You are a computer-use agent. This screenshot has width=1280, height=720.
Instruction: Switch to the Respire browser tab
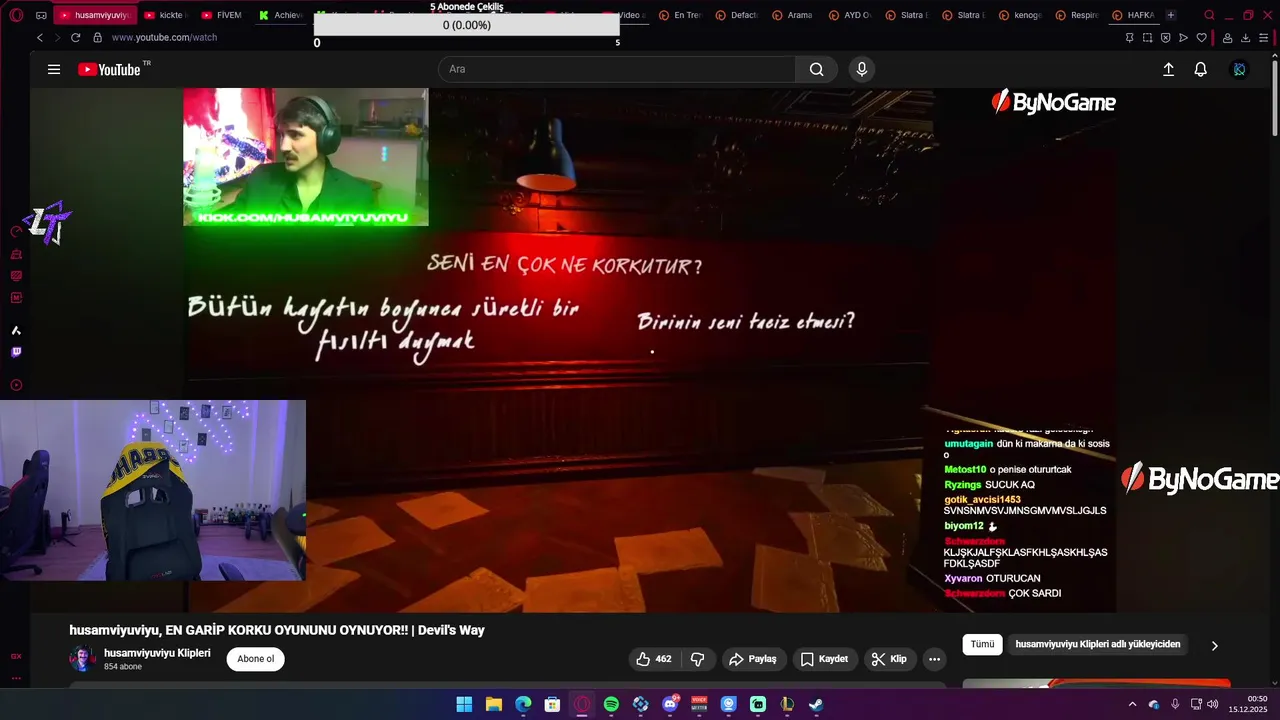(x=1079, y=15)
